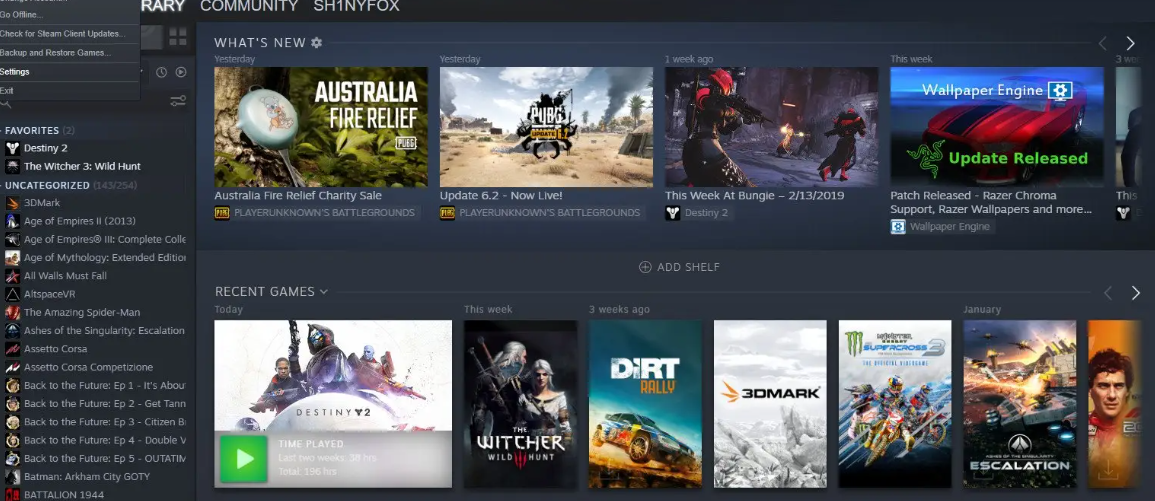The height and width of the screenshot is (501, 1155).
Task: Open the DiRT Rally game cover
Action: click(645, 404)
